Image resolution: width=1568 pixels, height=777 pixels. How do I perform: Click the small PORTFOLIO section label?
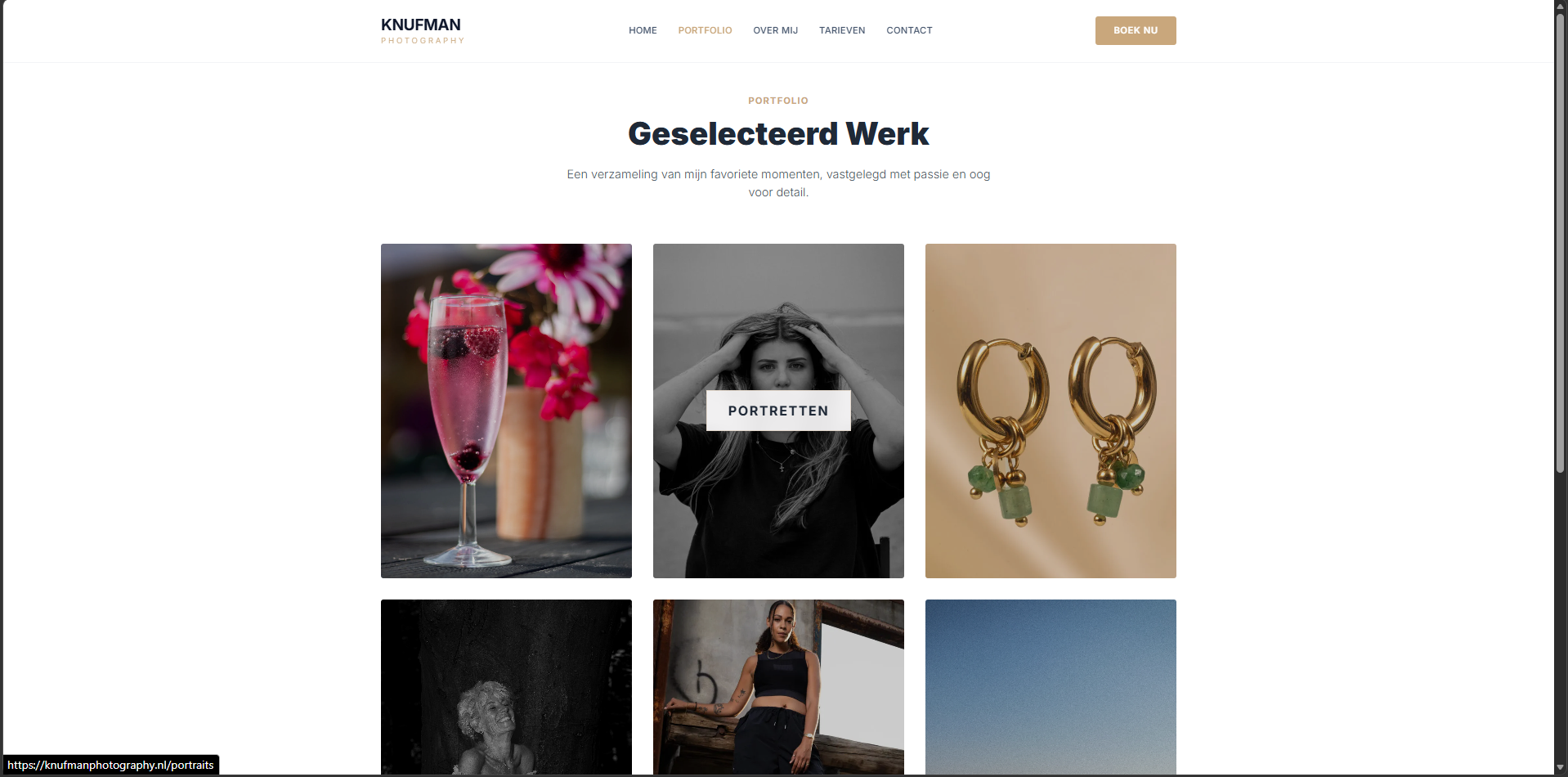[x=778, y=101]
